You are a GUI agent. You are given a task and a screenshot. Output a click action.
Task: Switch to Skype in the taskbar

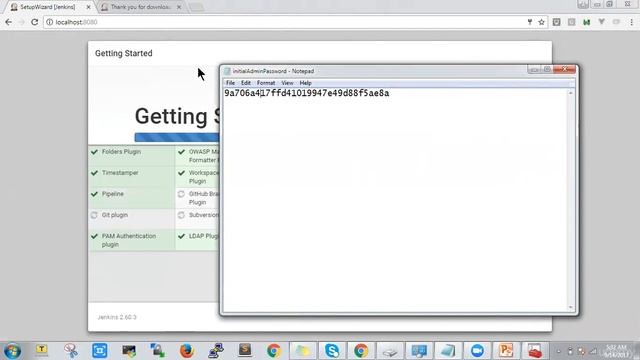(x=332, y=351)
